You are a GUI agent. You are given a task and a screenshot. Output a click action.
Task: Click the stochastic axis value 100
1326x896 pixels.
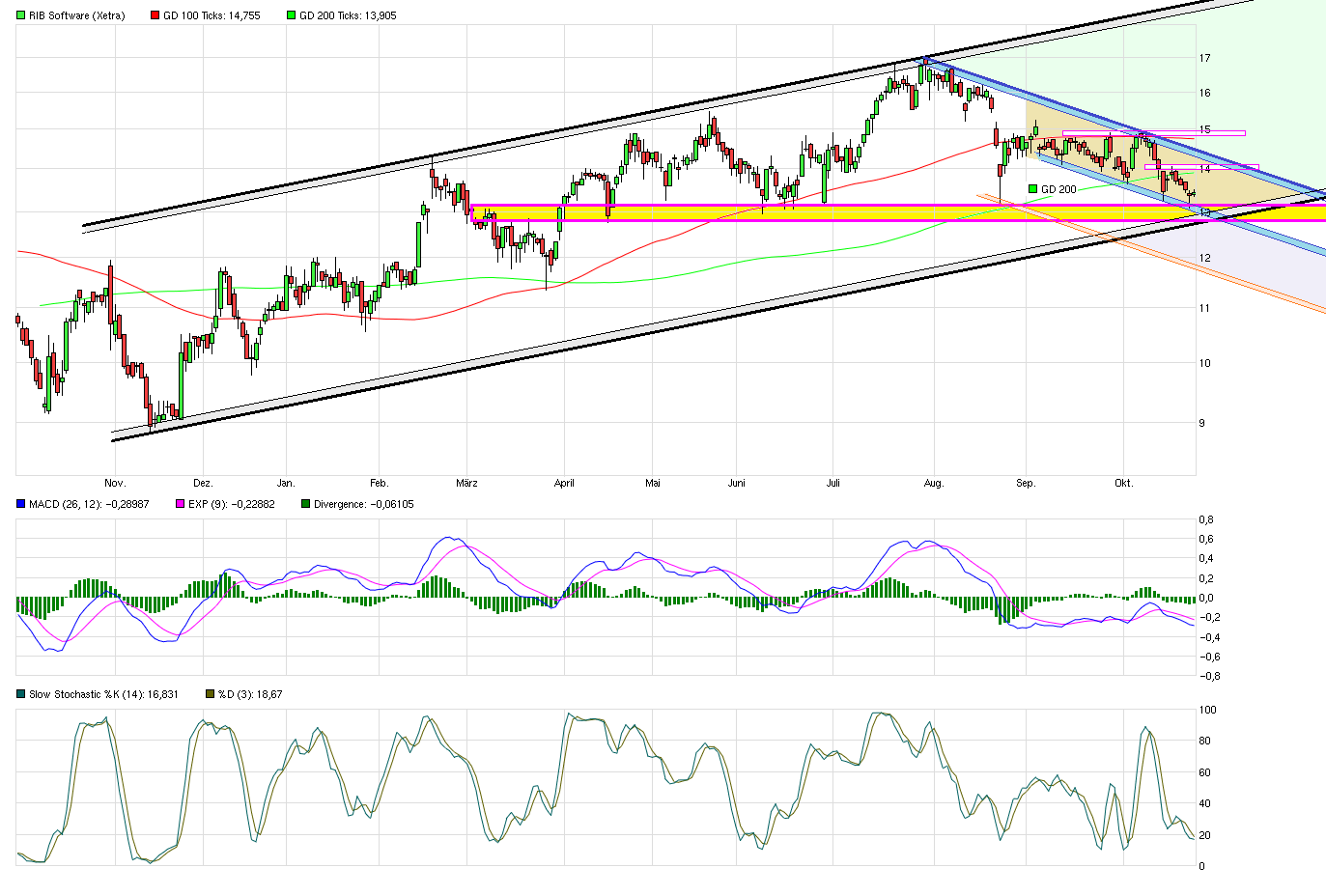coord(1207,710)
